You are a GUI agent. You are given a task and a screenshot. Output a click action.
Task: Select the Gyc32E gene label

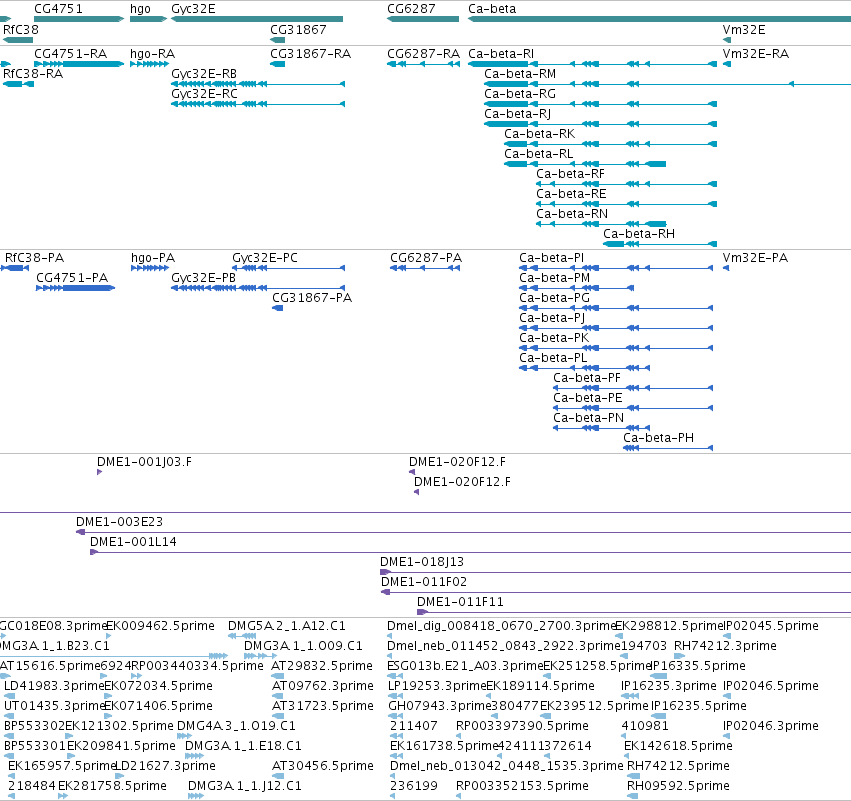point(193,9)
